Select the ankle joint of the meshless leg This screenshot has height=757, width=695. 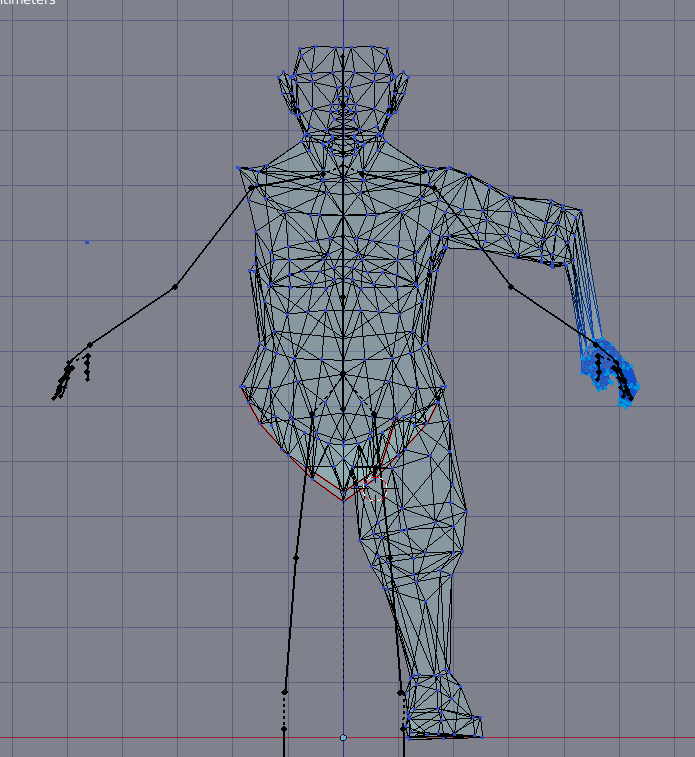point(284,692)
